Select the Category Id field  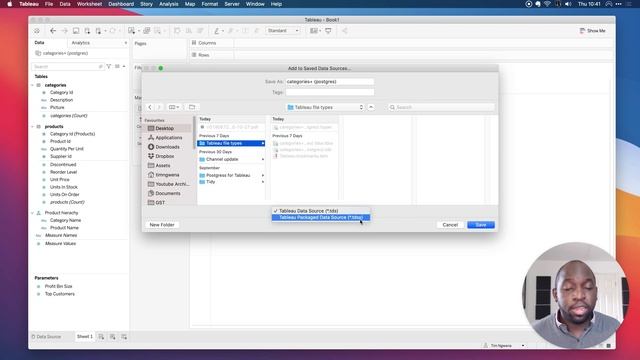click(x=61, y=92)
